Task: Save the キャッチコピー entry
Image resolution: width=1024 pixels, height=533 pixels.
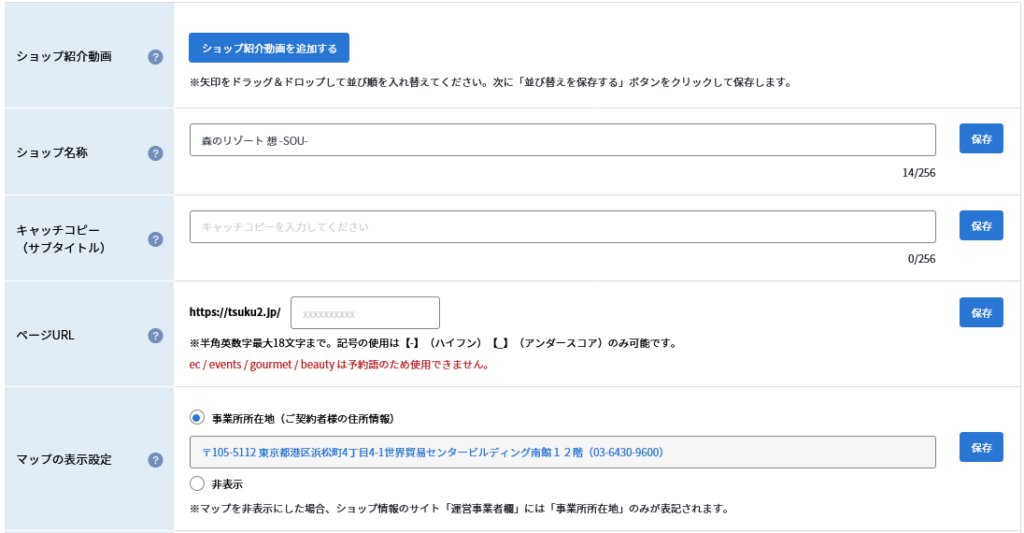Action: 981,226
